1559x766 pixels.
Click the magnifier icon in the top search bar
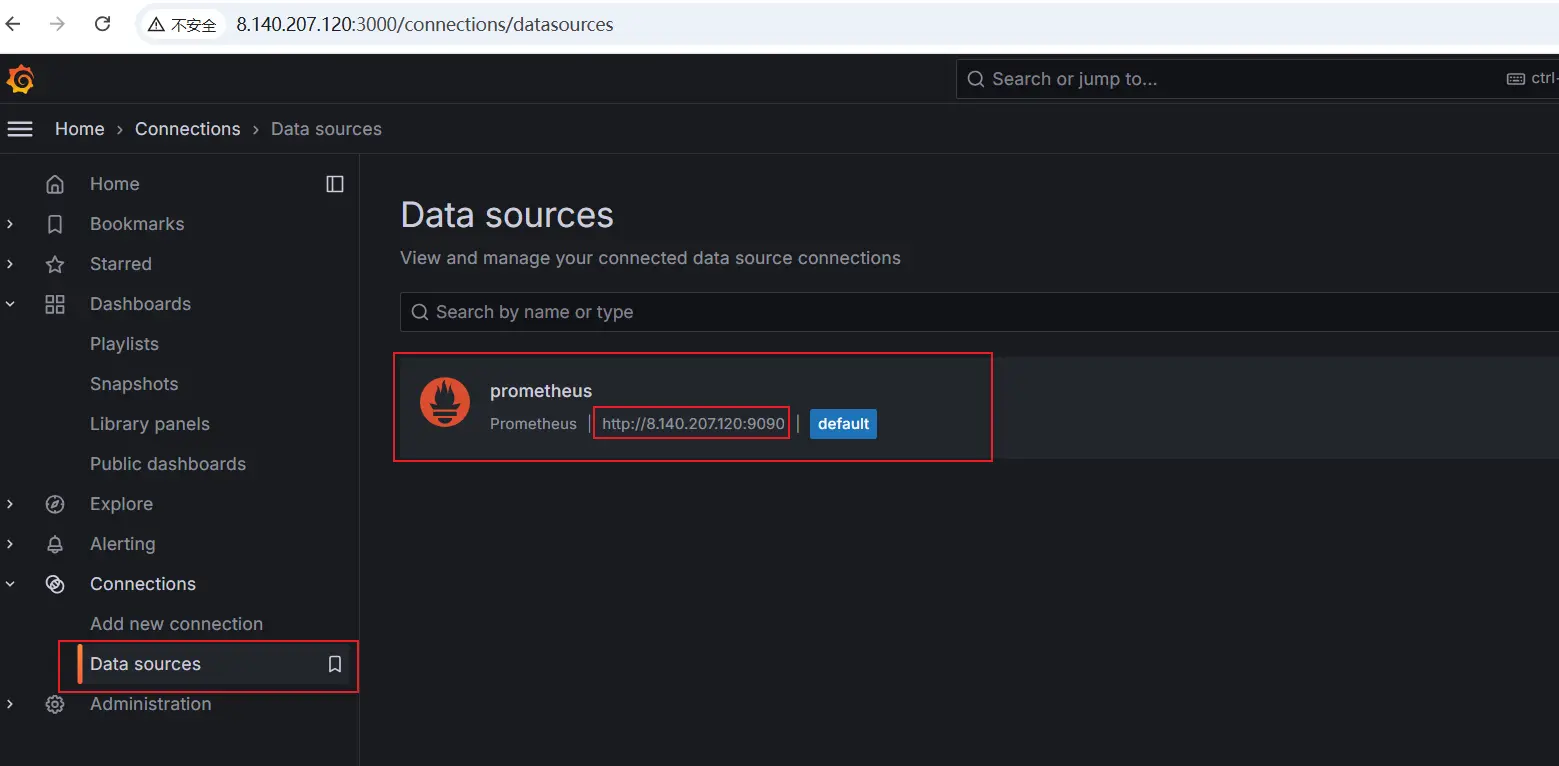[x=976, y=79]
